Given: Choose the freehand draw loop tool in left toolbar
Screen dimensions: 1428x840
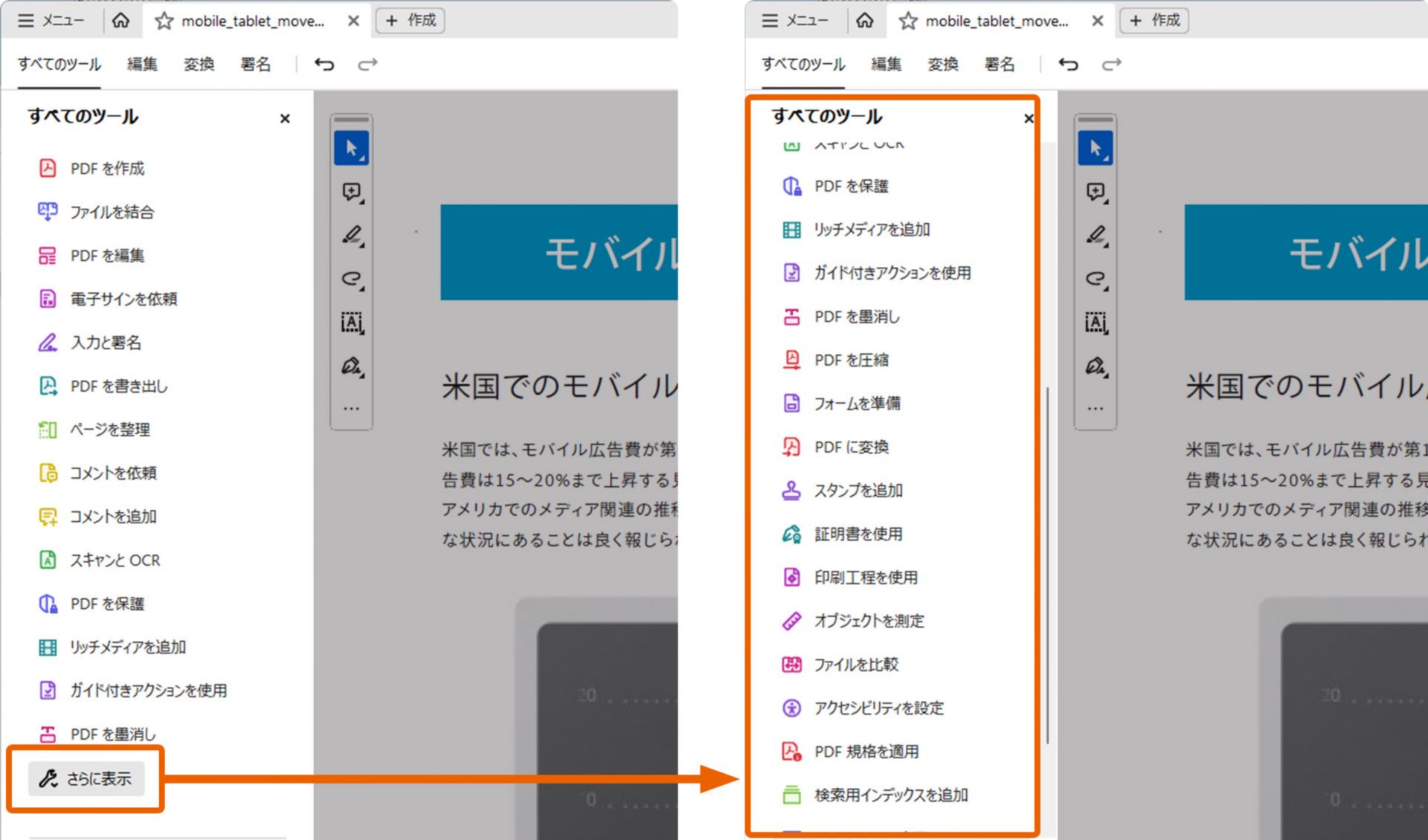Looking at the screenshot, I should [351, 280].
